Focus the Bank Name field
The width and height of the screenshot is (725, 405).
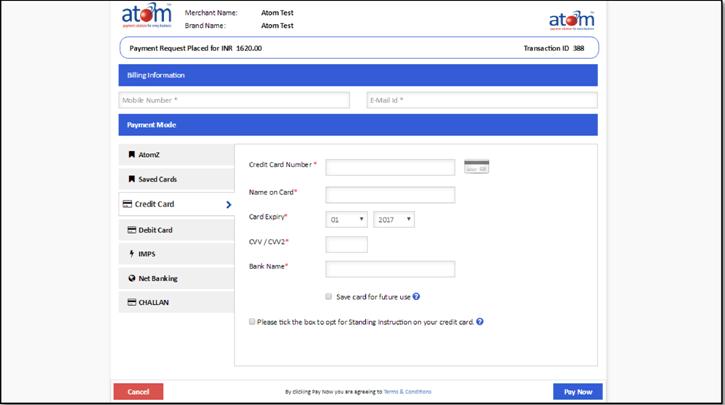[x=390, y=269]
